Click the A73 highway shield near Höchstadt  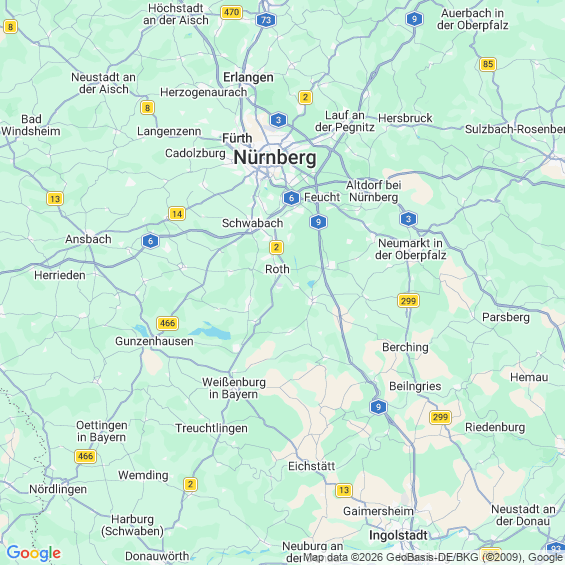266,20
